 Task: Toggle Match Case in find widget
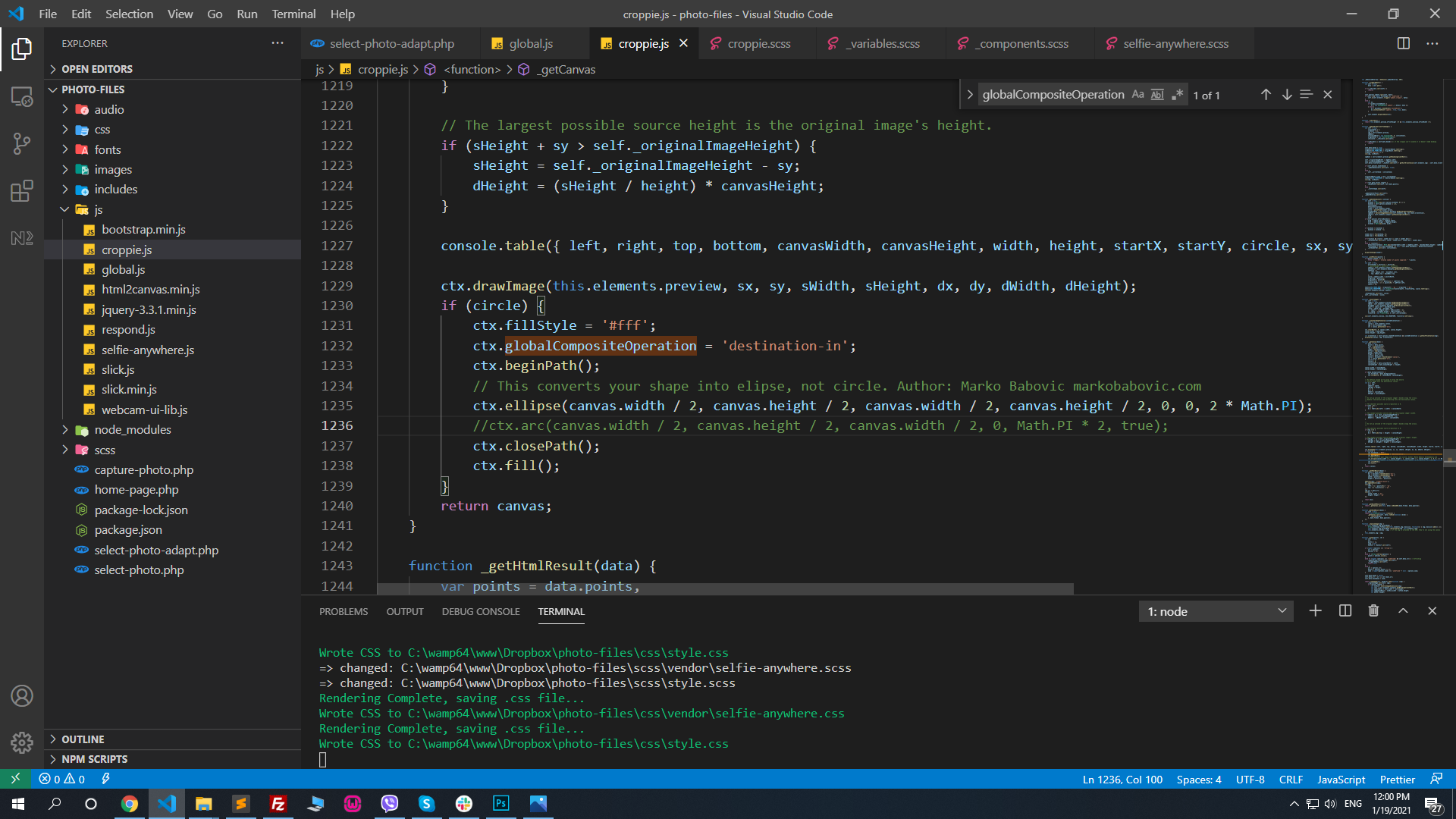(x=1137, y=94)
